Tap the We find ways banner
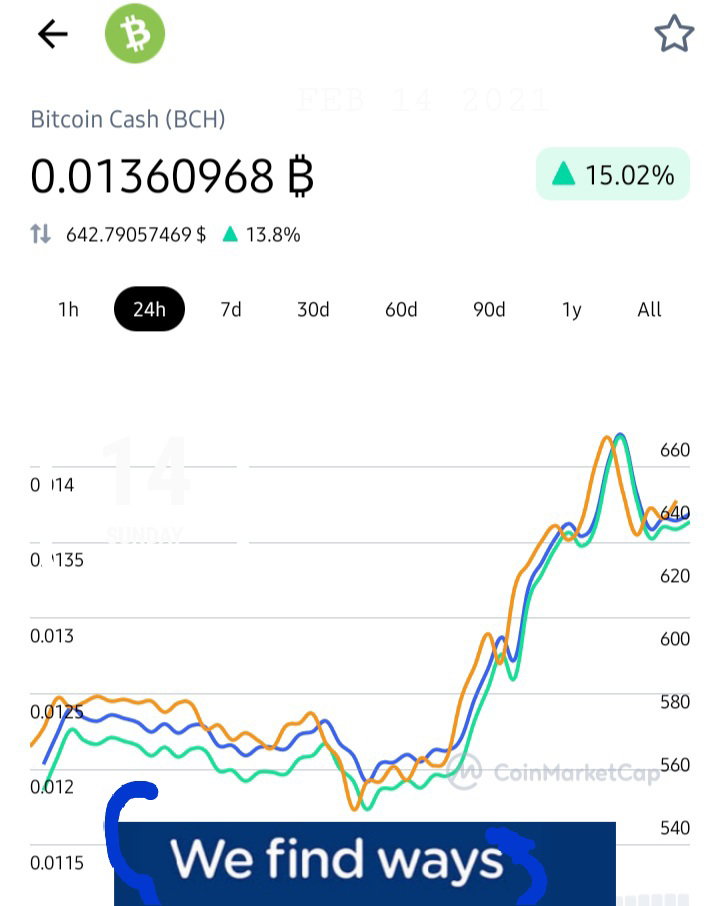 tap(365, 863)
